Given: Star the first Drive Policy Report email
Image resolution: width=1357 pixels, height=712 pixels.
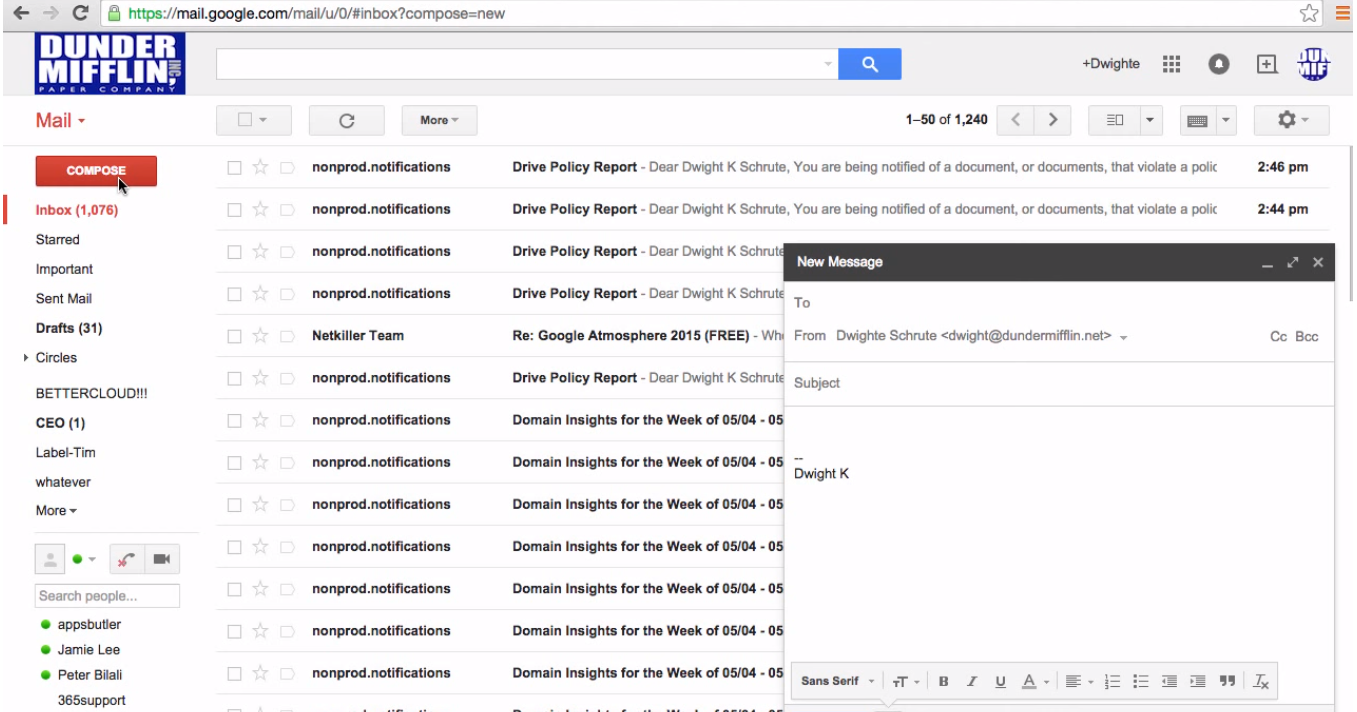Looking at the screenshot, I should pos(259,167).
